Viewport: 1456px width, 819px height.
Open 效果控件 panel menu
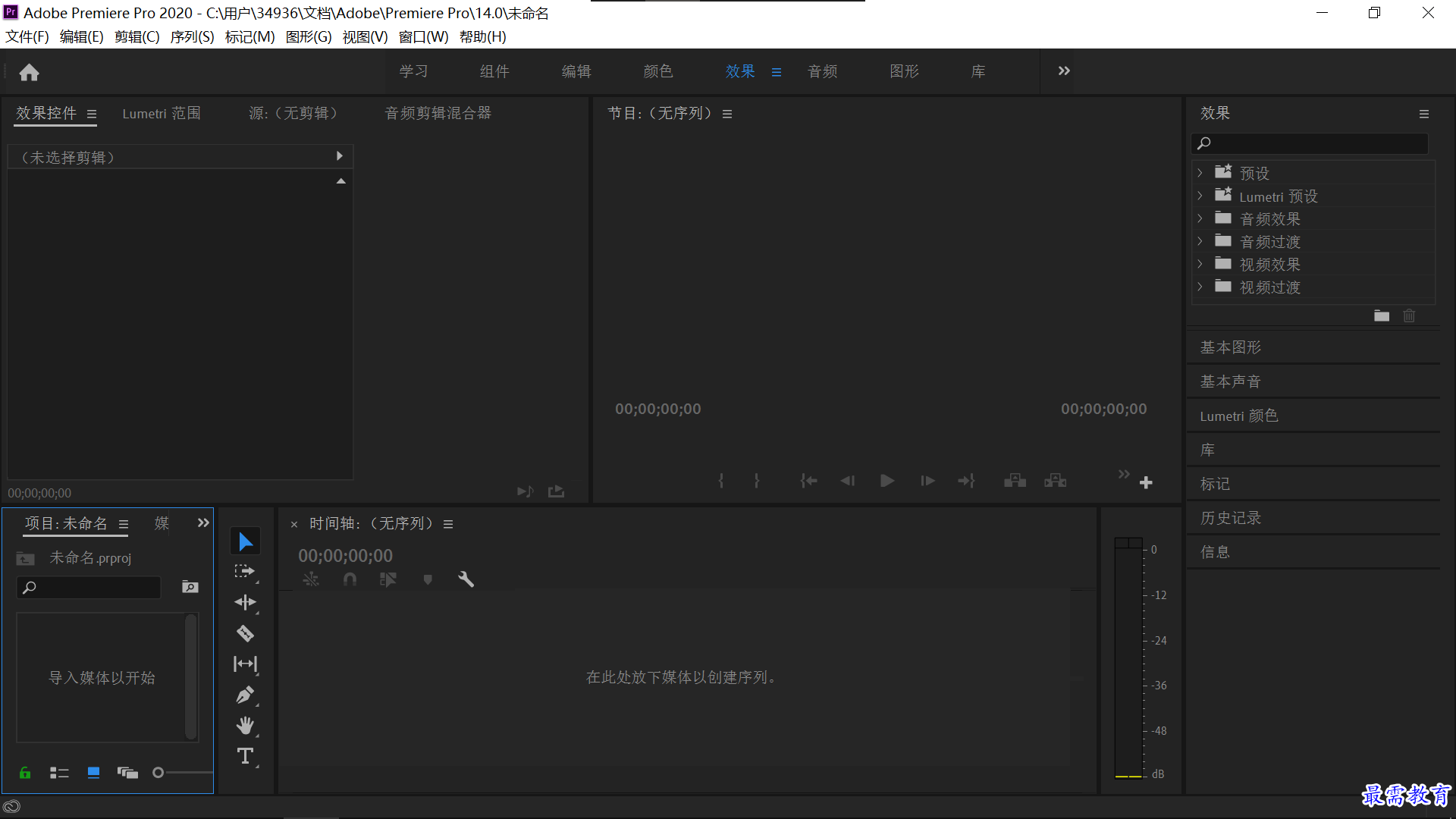click(92, 115)
